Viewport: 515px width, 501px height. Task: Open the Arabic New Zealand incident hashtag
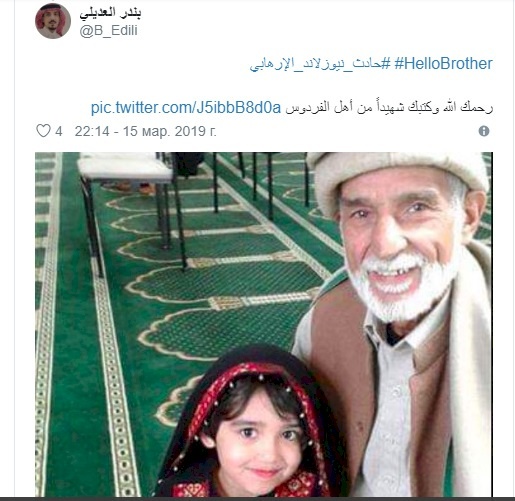[320, 64]
